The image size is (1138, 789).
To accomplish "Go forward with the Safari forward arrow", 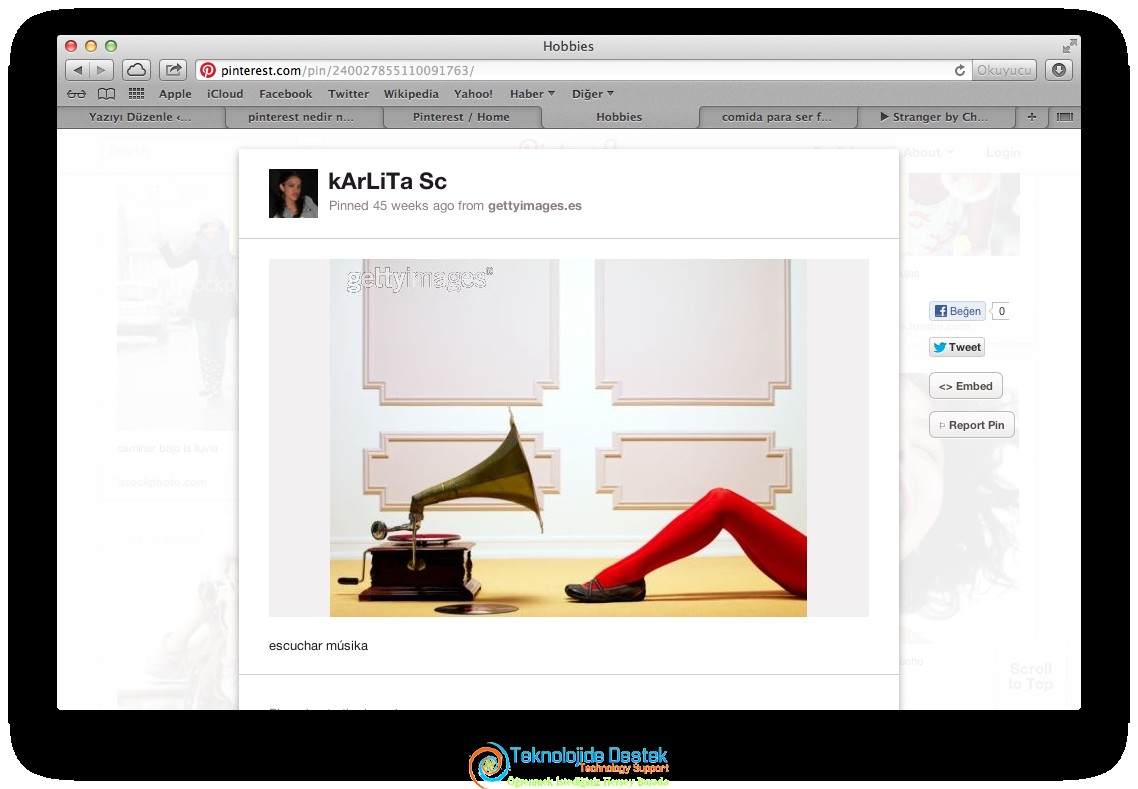I will point(101,70).
